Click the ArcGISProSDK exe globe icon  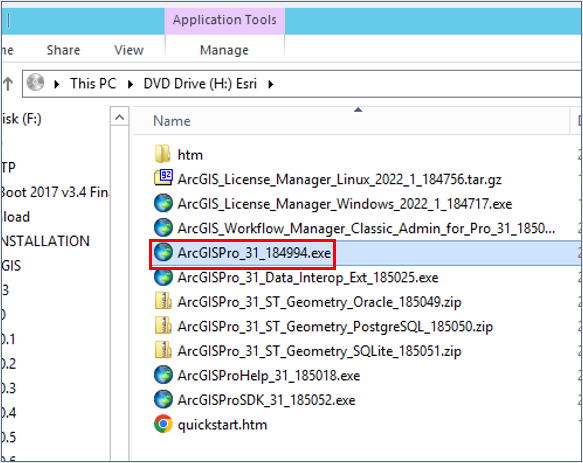[163, 399]
